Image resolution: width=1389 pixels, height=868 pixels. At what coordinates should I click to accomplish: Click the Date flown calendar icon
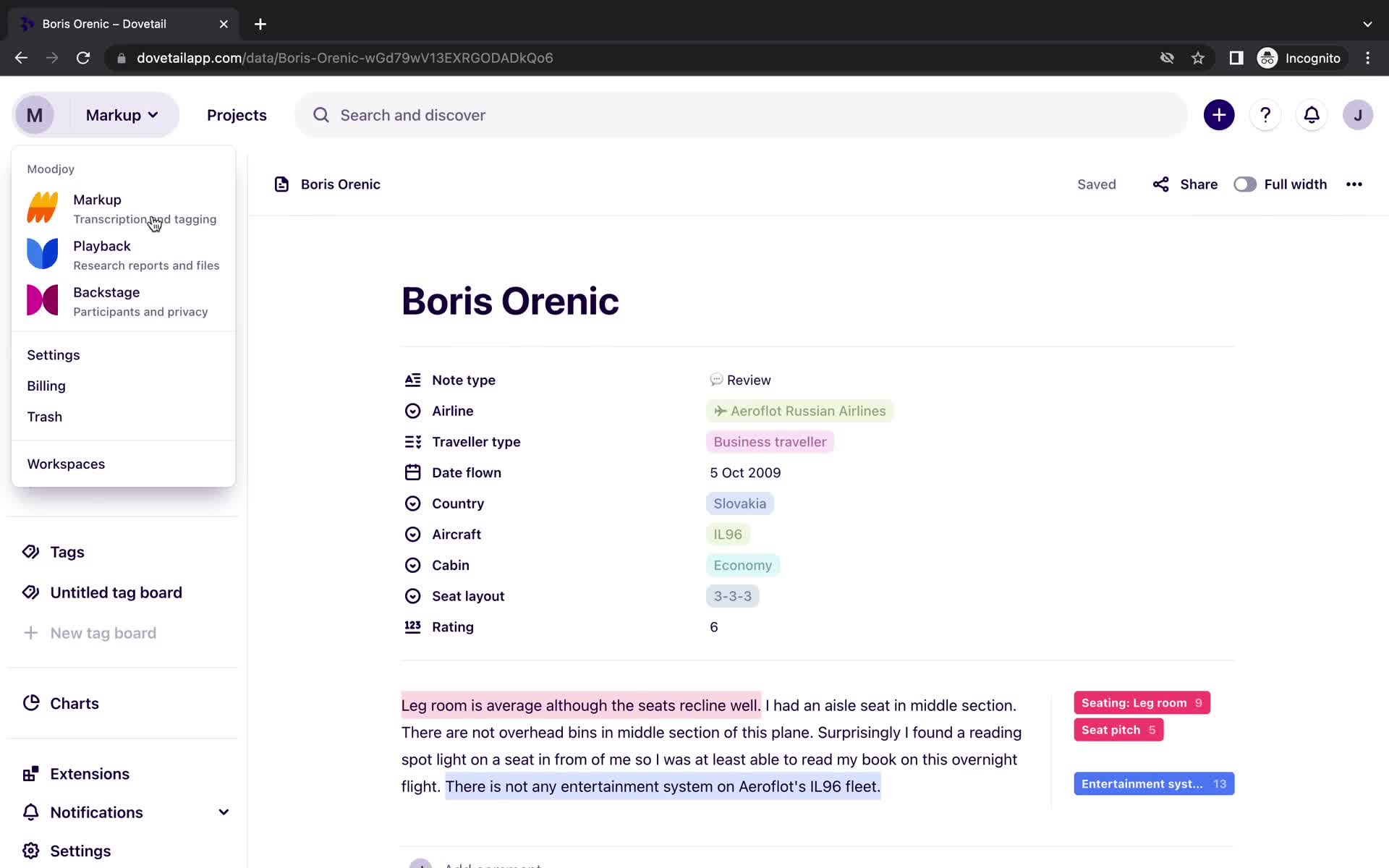click(412, 472)
